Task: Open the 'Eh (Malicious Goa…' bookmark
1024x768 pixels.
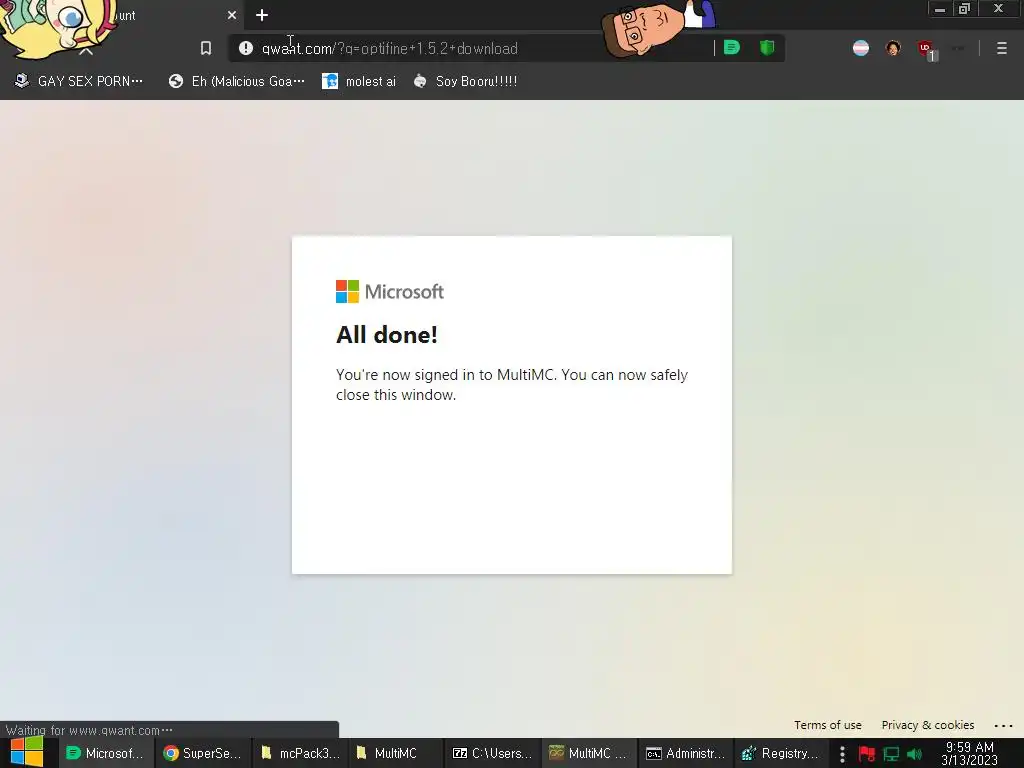Action: pyautogui.click(x=236, y=81)
